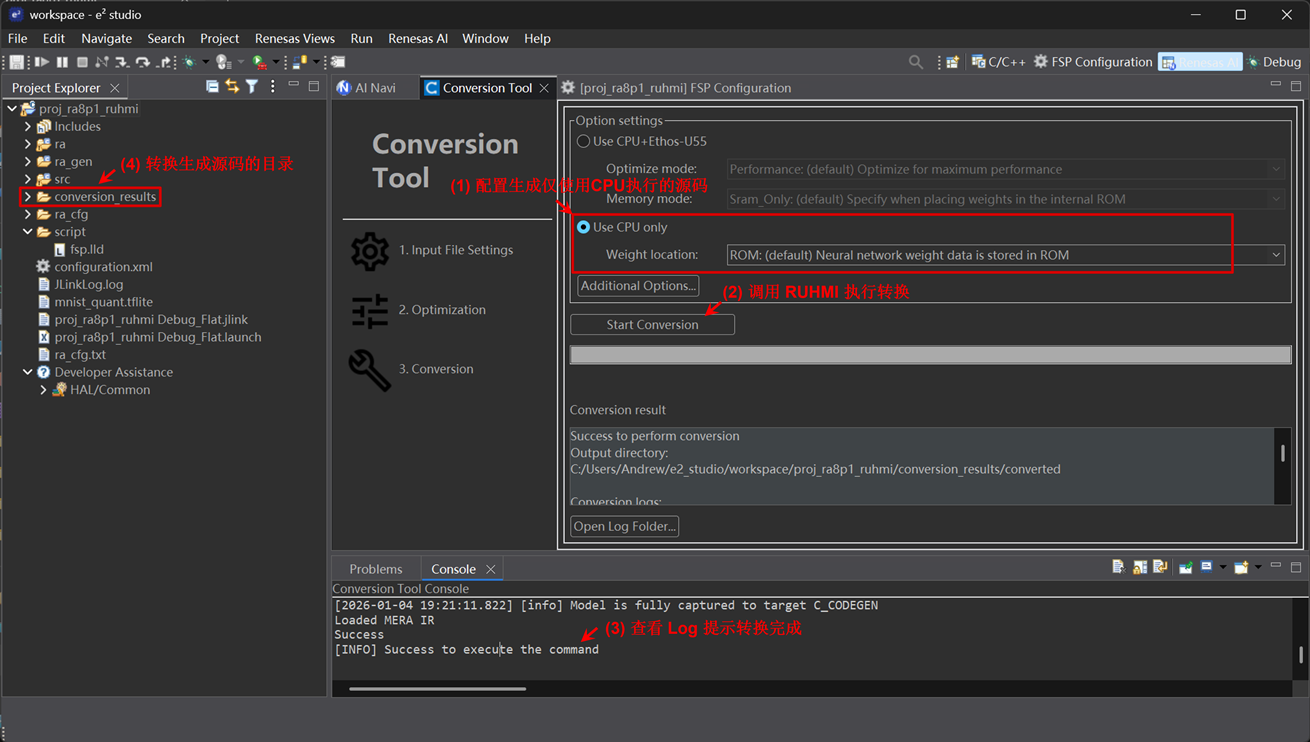Screen dimensions: 1310x742
Task: Expand the HAL/Common node
Action: (x=43, y=390)
